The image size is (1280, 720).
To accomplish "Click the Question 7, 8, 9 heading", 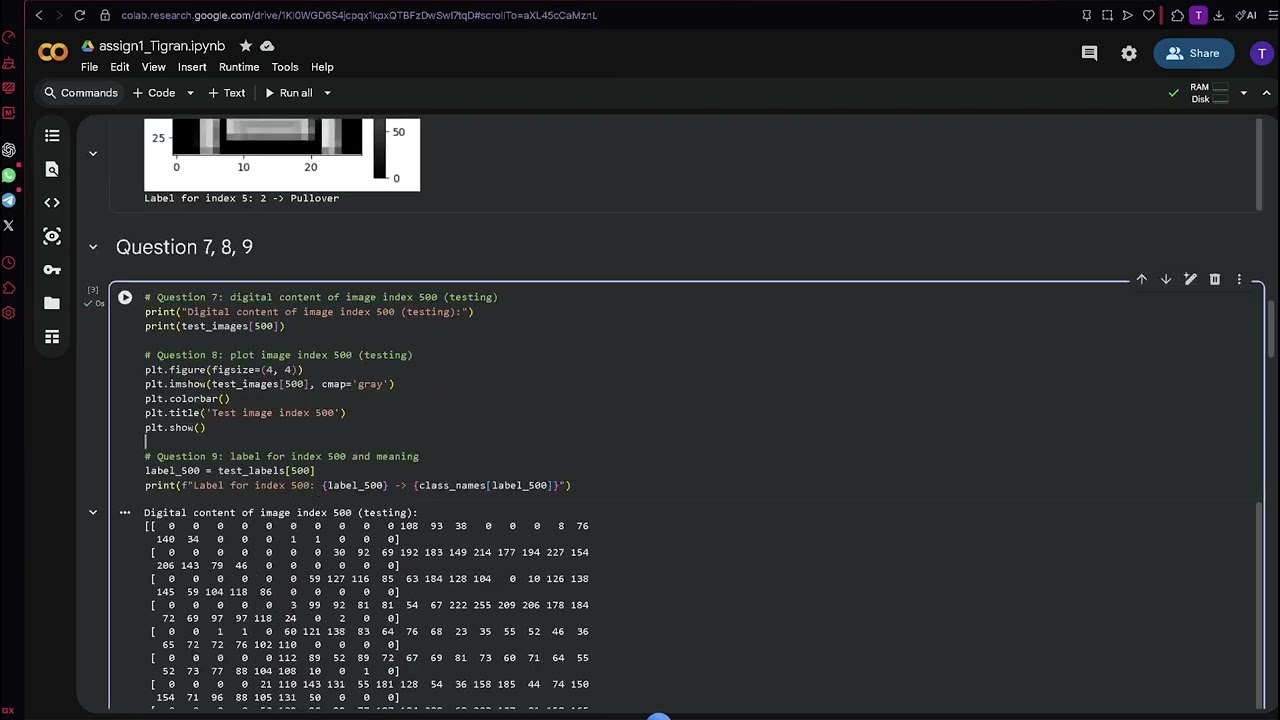I will 184,247.
